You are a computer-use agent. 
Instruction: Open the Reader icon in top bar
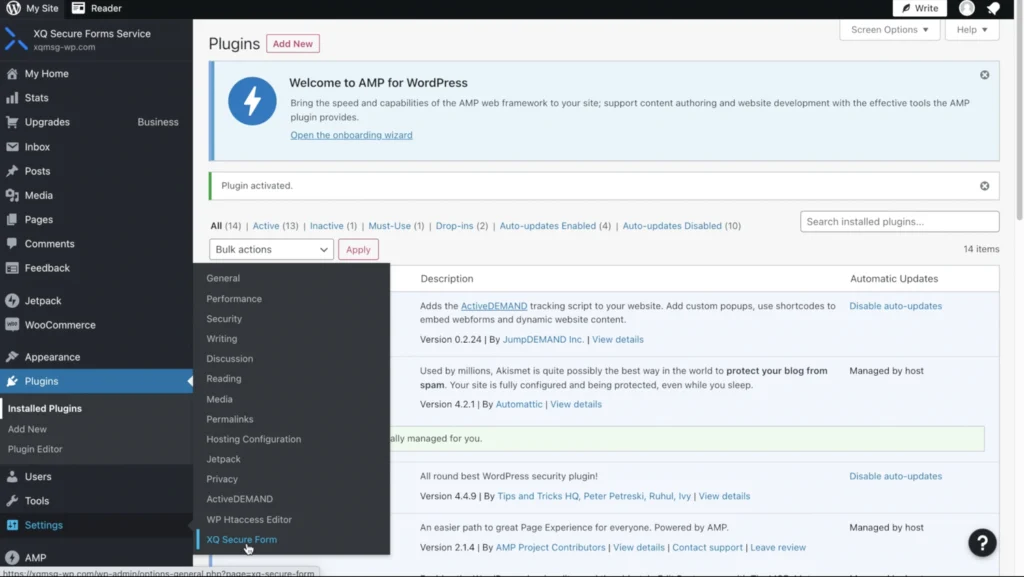click(78, 8)
